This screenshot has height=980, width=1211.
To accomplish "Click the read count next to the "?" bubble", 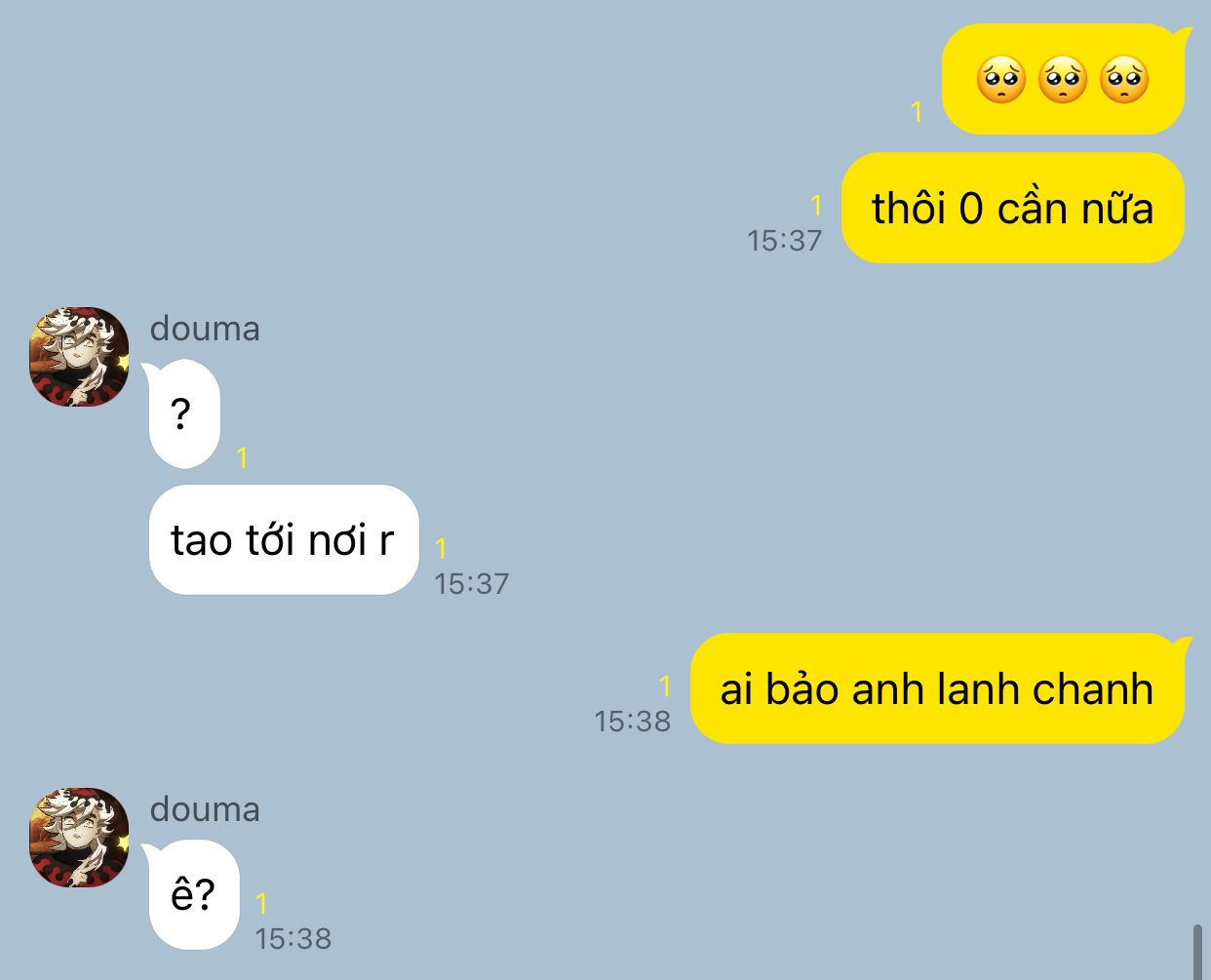I will pyautogui.click(x=242, y=457).
